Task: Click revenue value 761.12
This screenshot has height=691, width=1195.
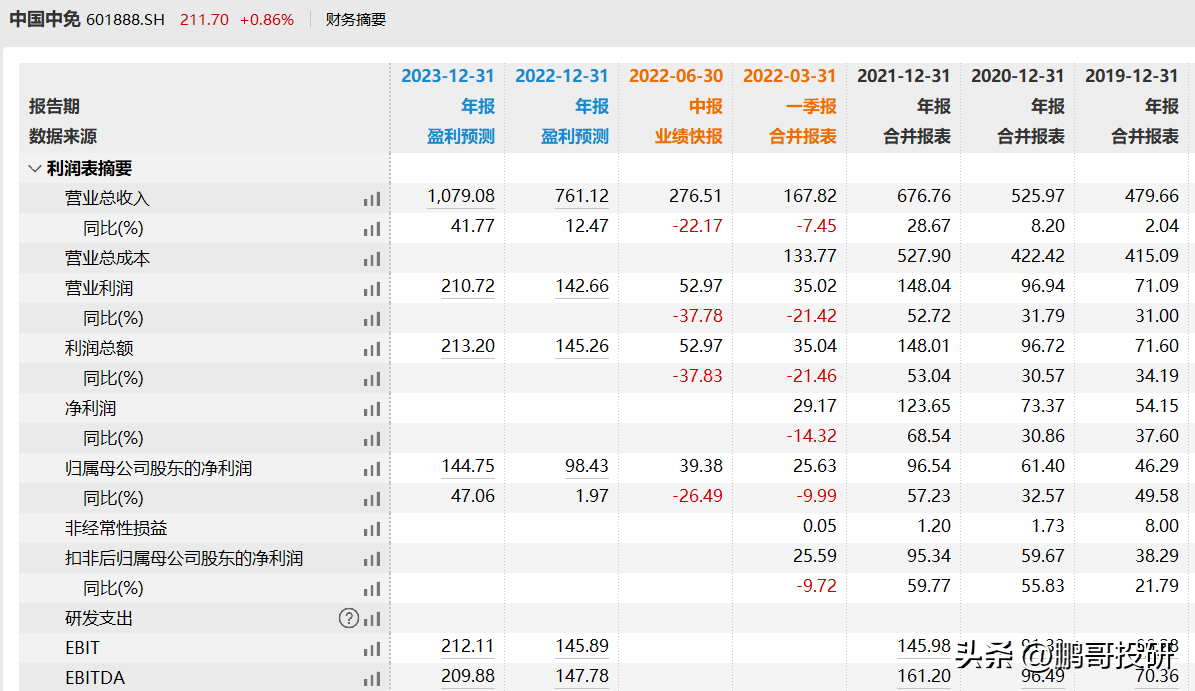Action: 582,197
